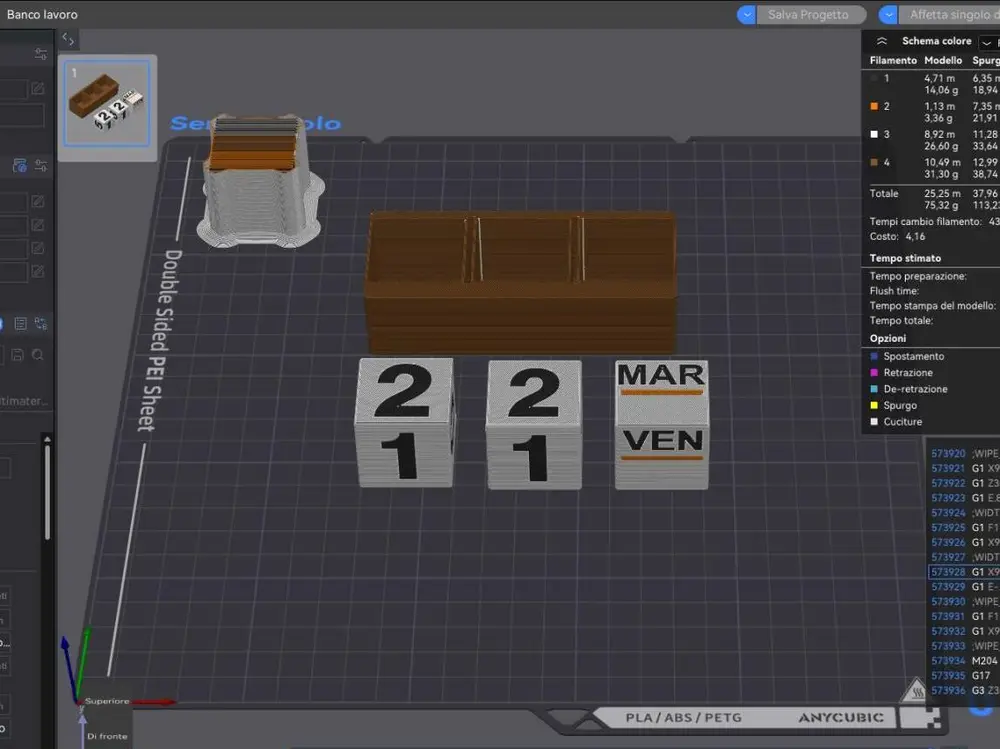This screenshot has height=749, width=1000.
Task: Toggle the Retrazione option in the legend
Action: click(x=902, y=373)
